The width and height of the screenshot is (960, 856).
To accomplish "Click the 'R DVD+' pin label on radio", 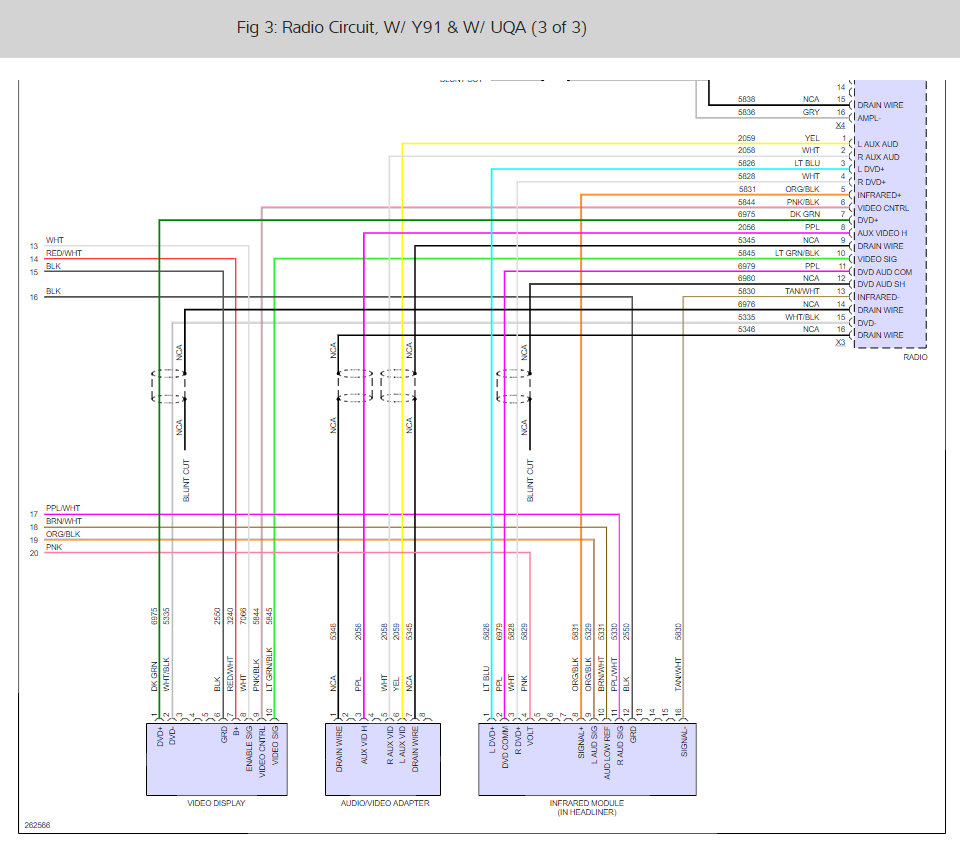I will tap(871, 182).
